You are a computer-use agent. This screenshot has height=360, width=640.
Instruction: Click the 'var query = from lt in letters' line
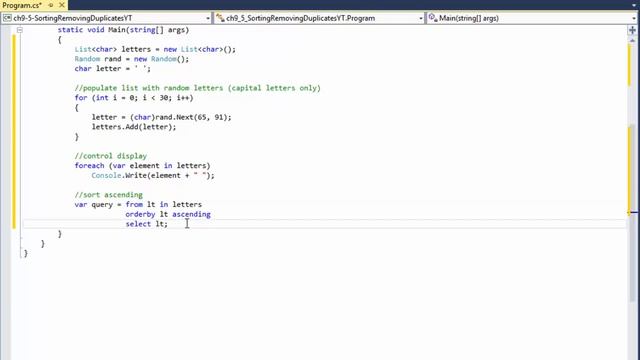[x=138, y=204]
